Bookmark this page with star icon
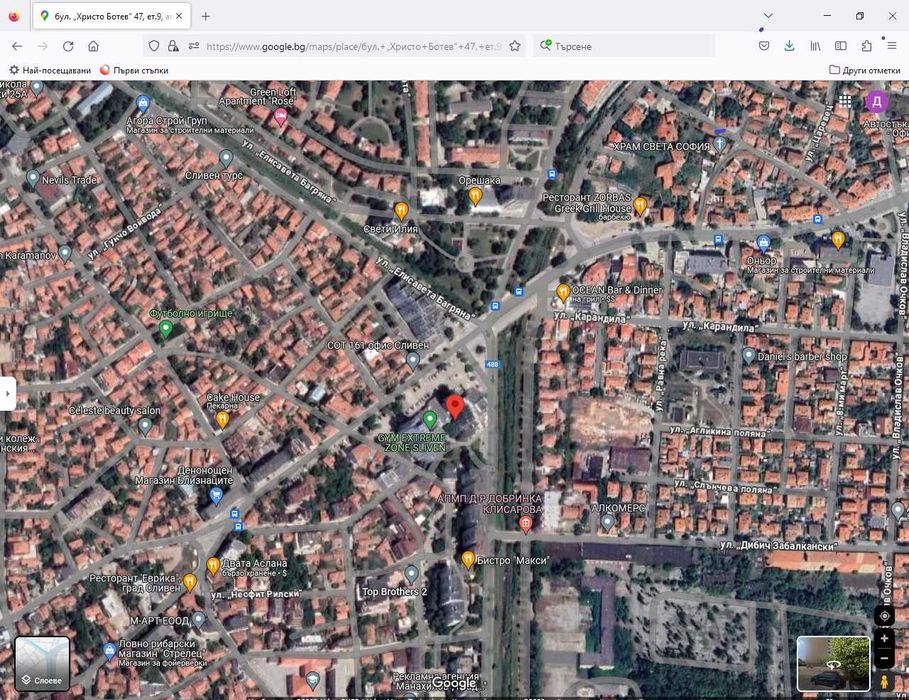909x700 pixels. pyautogui.click(x=515, y=46)
